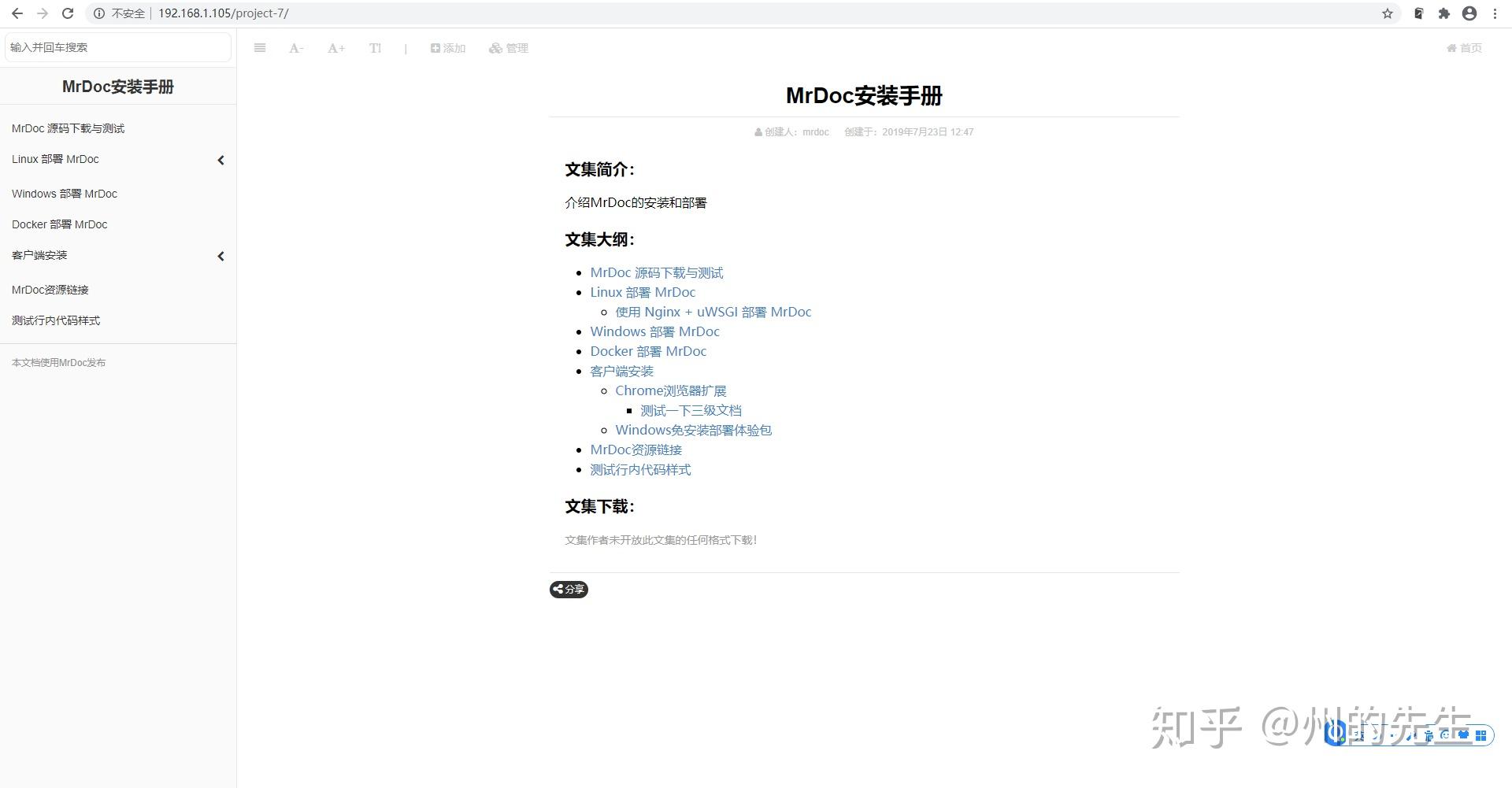Image resolution: width=1512 pixels, height=788 pixels.
Task: Toggle the bookmark star in address bar
Action: point(1388,13)
